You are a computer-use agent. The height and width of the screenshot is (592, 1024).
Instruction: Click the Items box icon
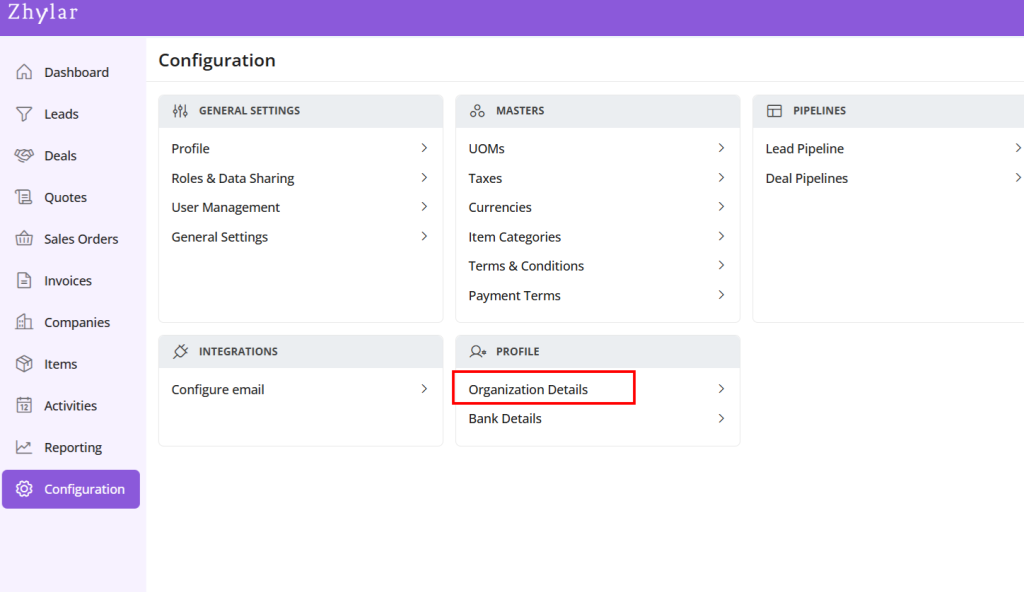coord(24,364)
